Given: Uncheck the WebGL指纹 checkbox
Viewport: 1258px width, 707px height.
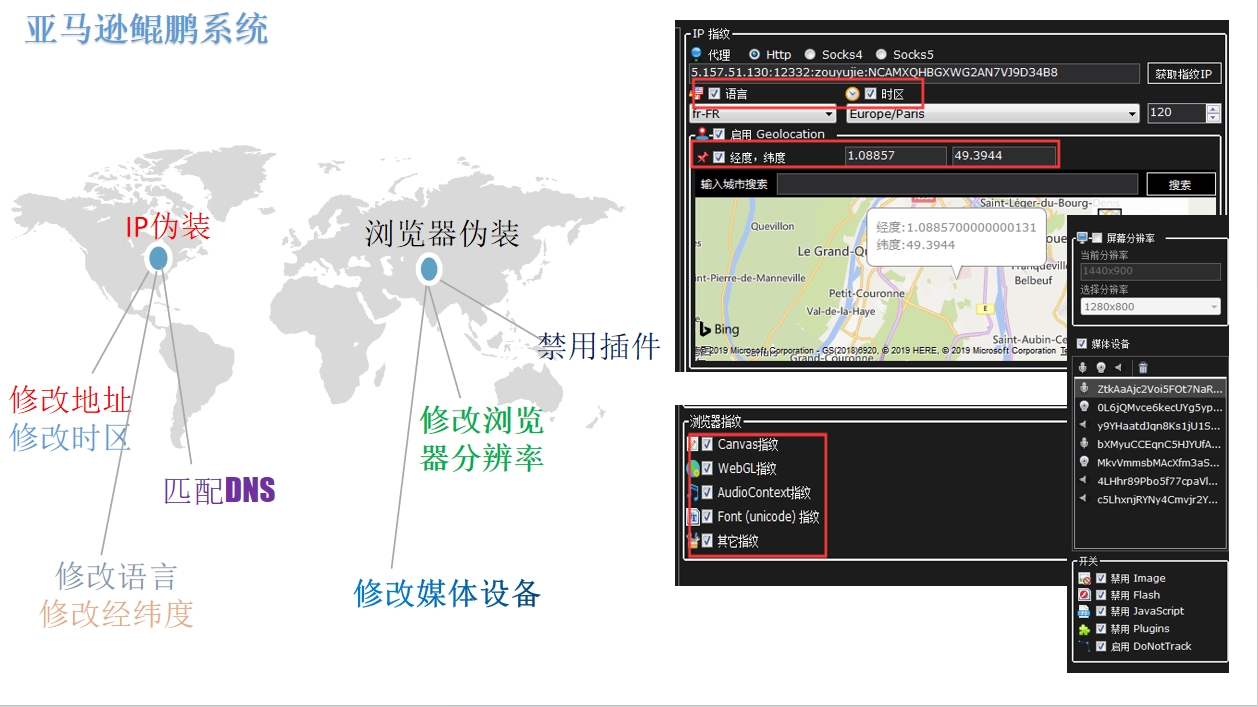Looking at the screenshot, I should (707, 468).
